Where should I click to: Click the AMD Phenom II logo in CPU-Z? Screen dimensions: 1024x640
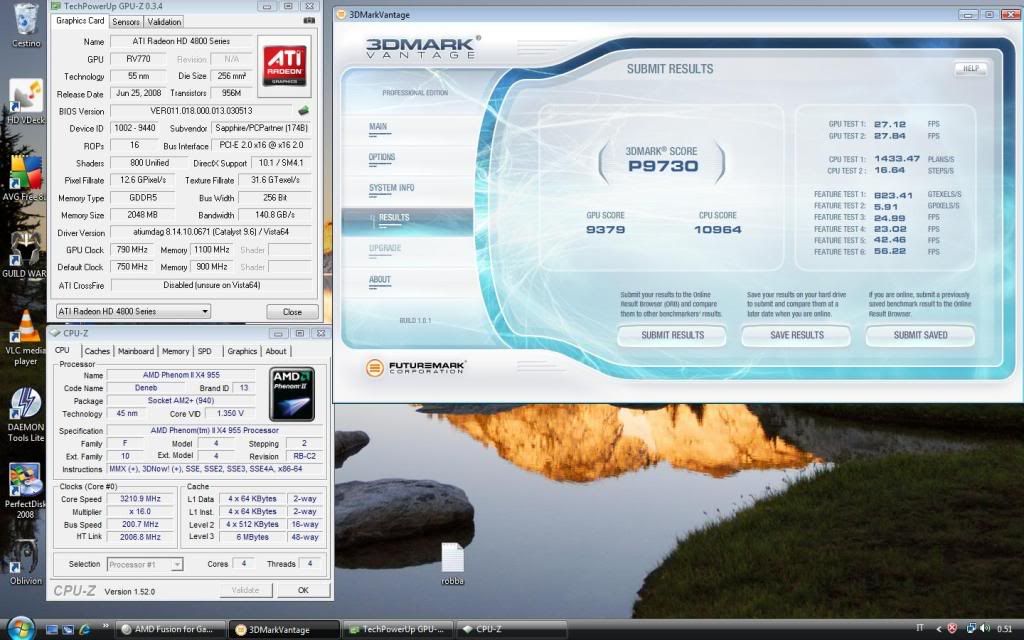click(x=292, y=394)
